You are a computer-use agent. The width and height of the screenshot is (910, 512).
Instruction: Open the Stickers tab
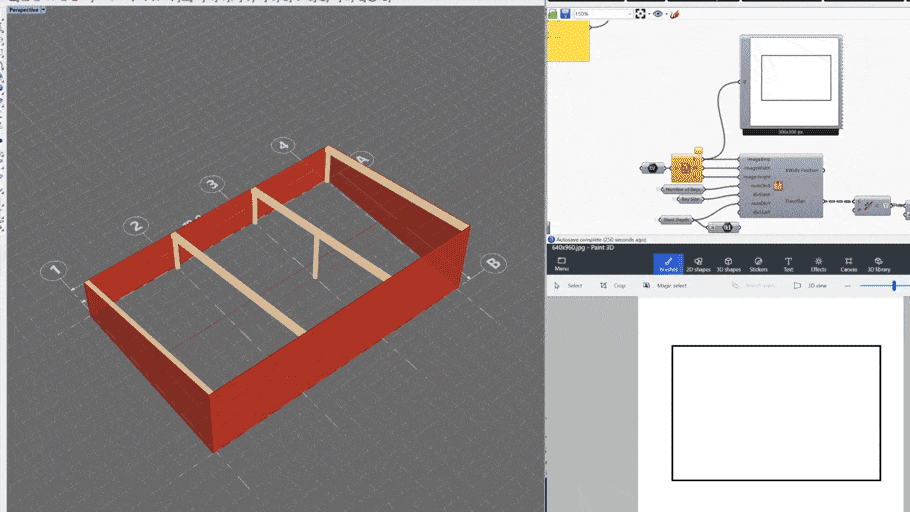click(758, 264)
